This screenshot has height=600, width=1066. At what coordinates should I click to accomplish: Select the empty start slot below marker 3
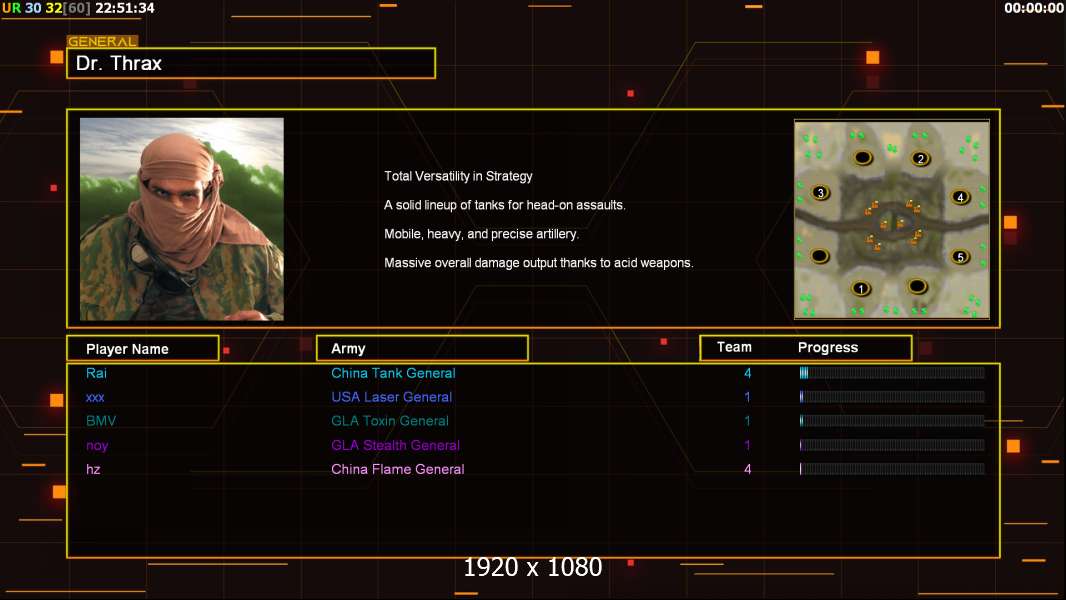point(819,256)
